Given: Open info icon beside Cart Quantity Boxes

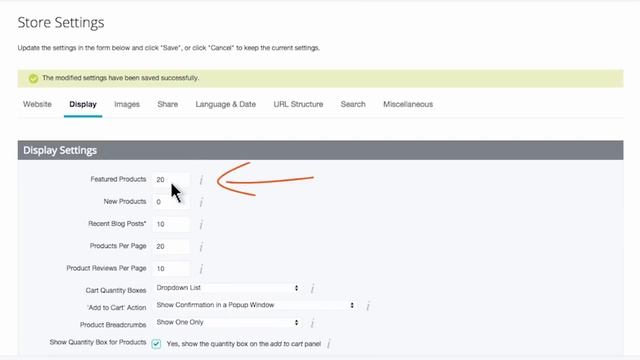Looking at the screenshot, I should 312,289.
